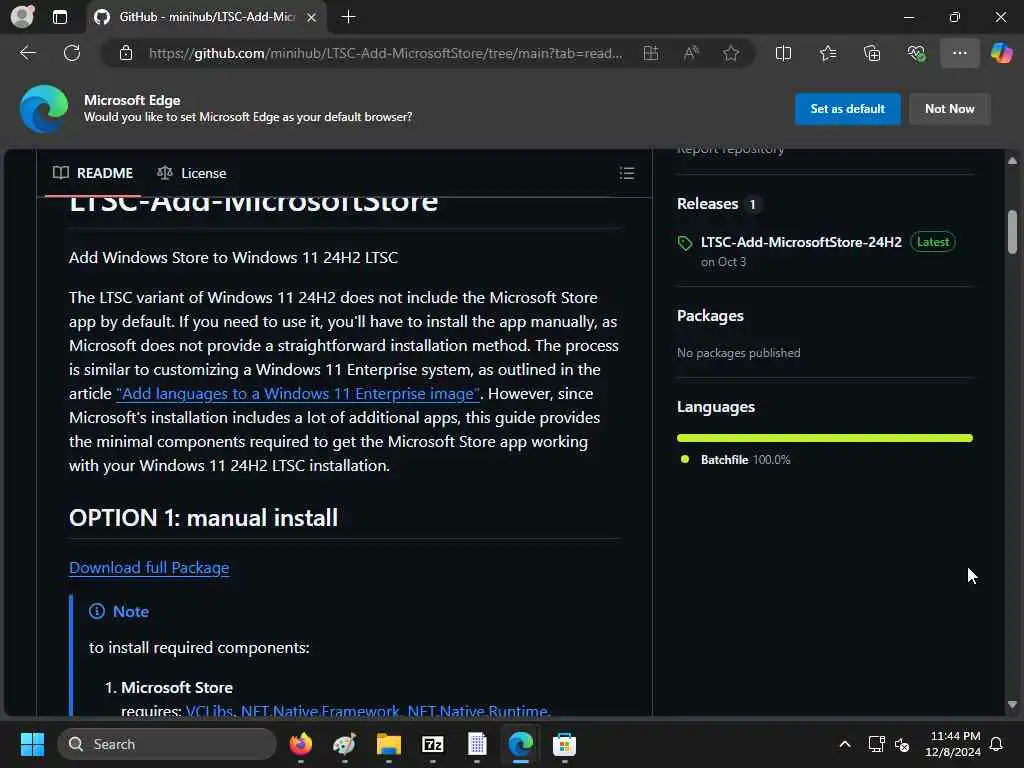Click the Report repository link text
The image size is (1024, 768).
pos(730,151)
